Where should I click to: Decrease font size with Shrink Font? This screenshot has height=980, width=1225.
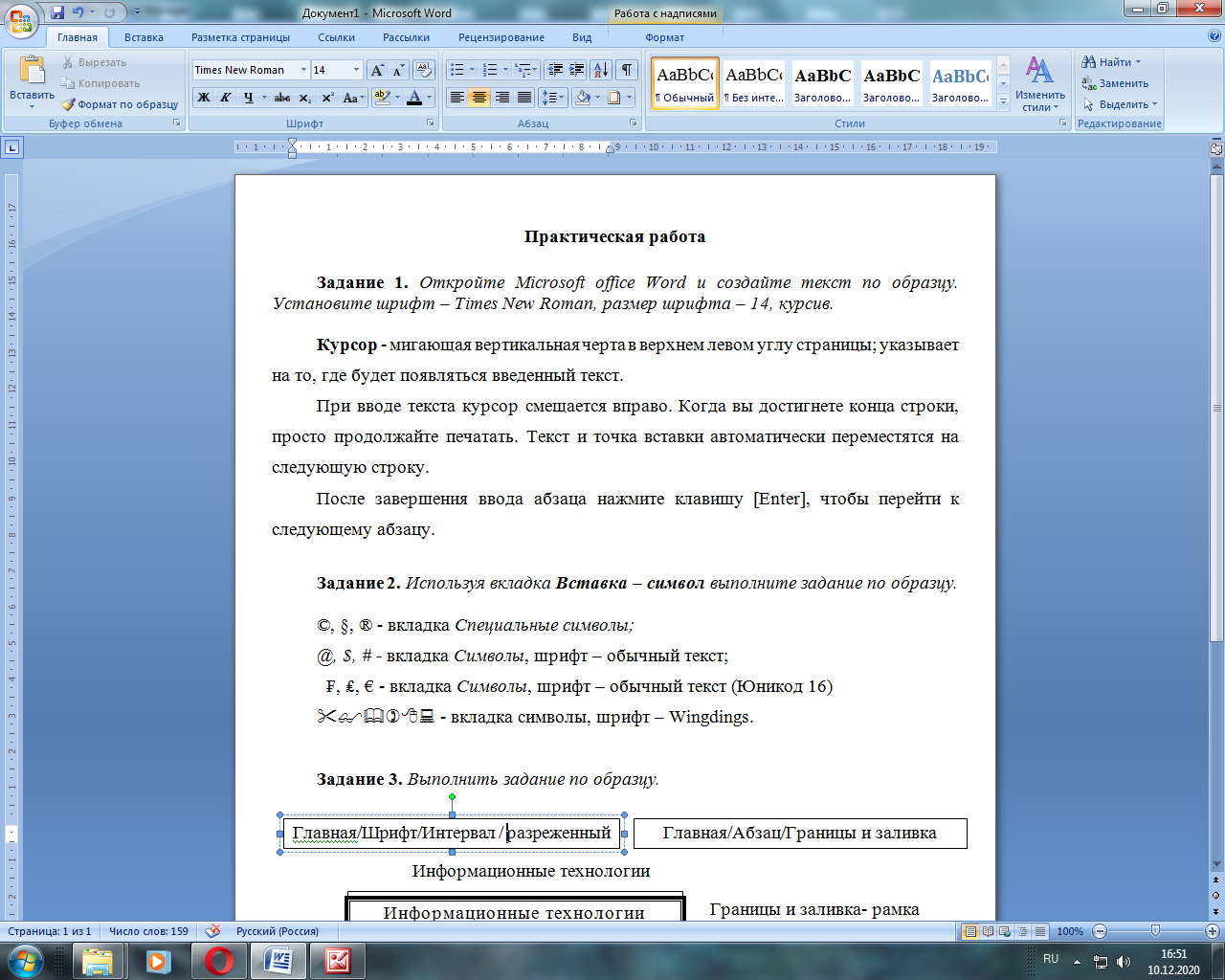click(398, 70)
